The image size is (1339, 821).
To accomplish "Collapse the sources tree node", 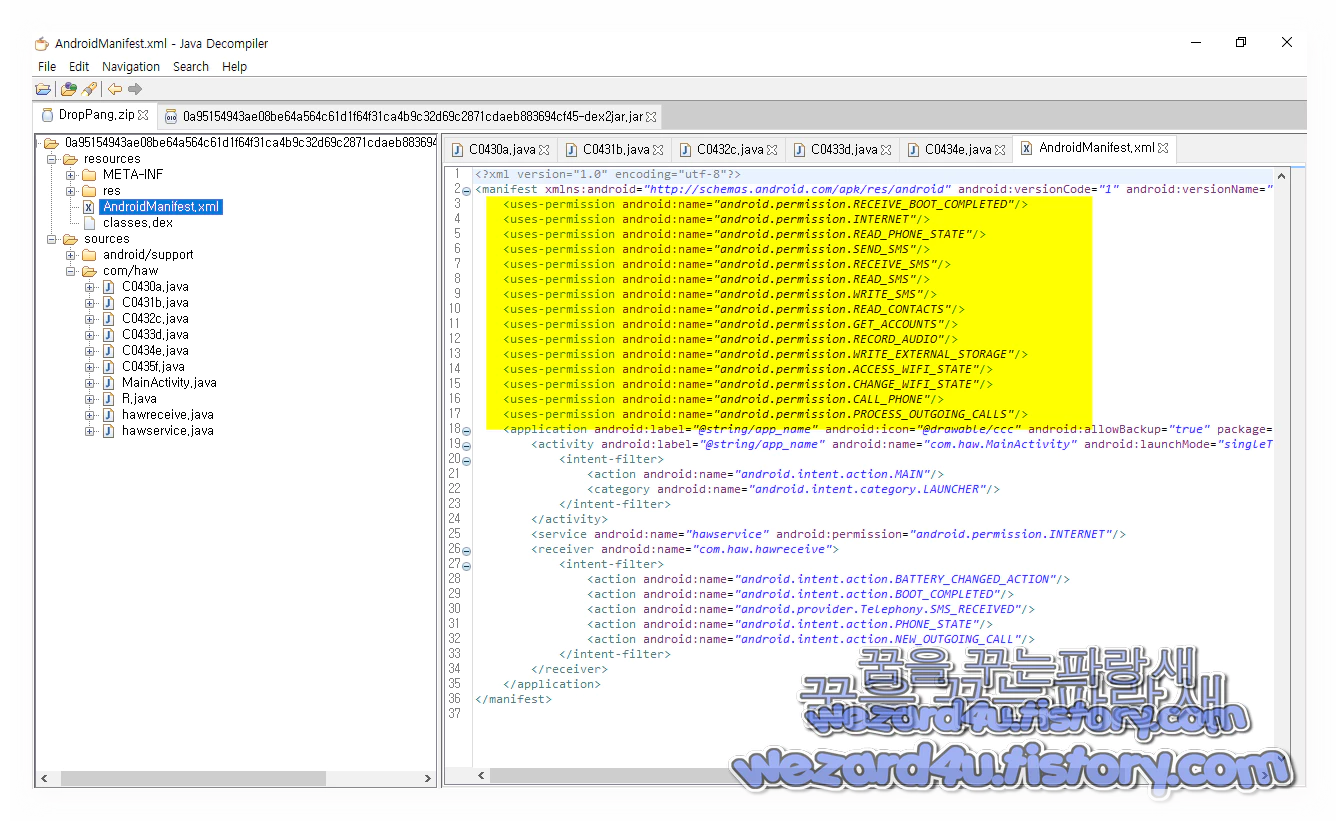I will (x=52, y=239).
